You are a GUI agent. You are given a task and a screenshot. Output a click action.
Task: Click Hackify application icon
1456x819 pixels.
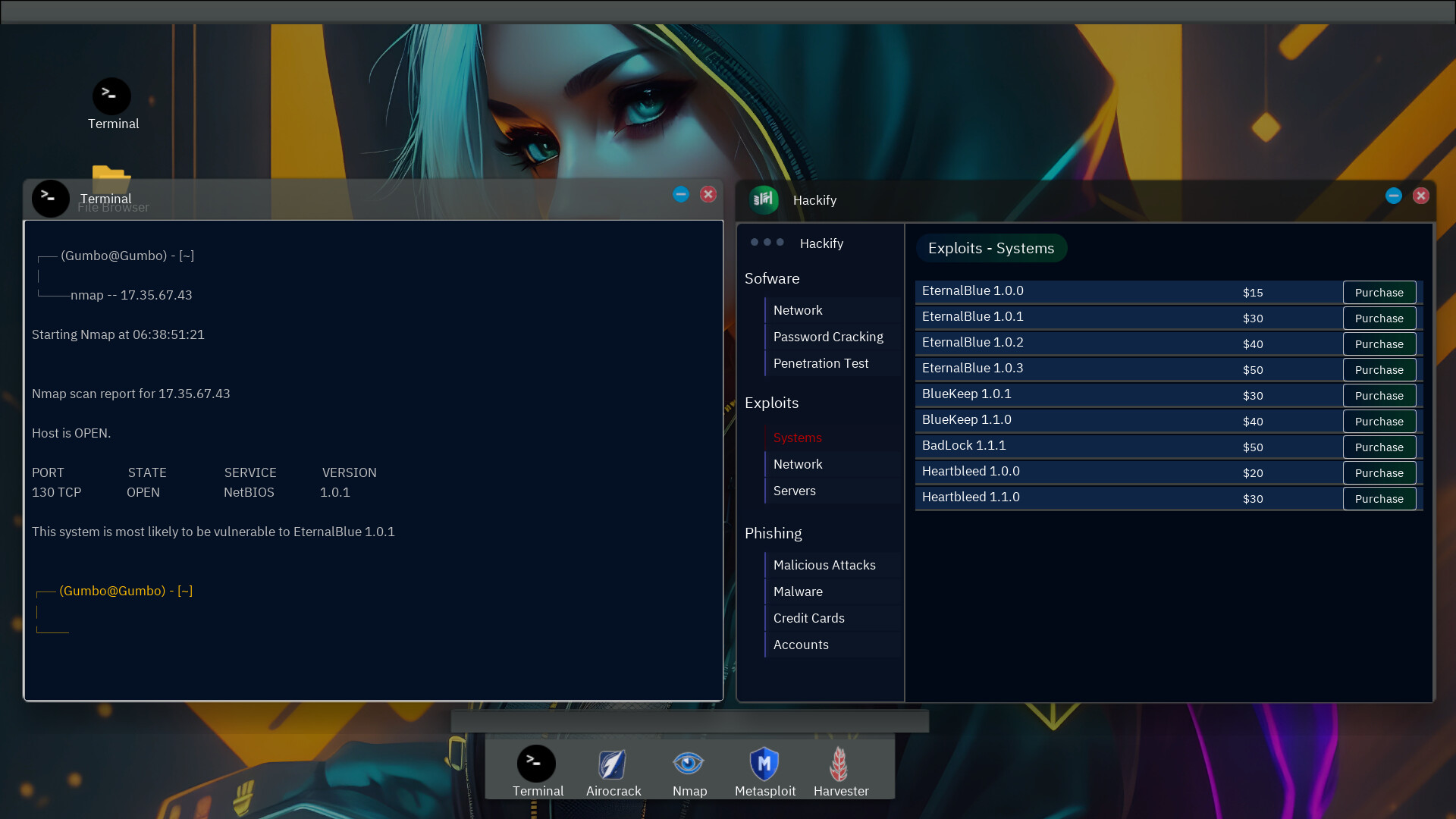click(x=764, y=198)
